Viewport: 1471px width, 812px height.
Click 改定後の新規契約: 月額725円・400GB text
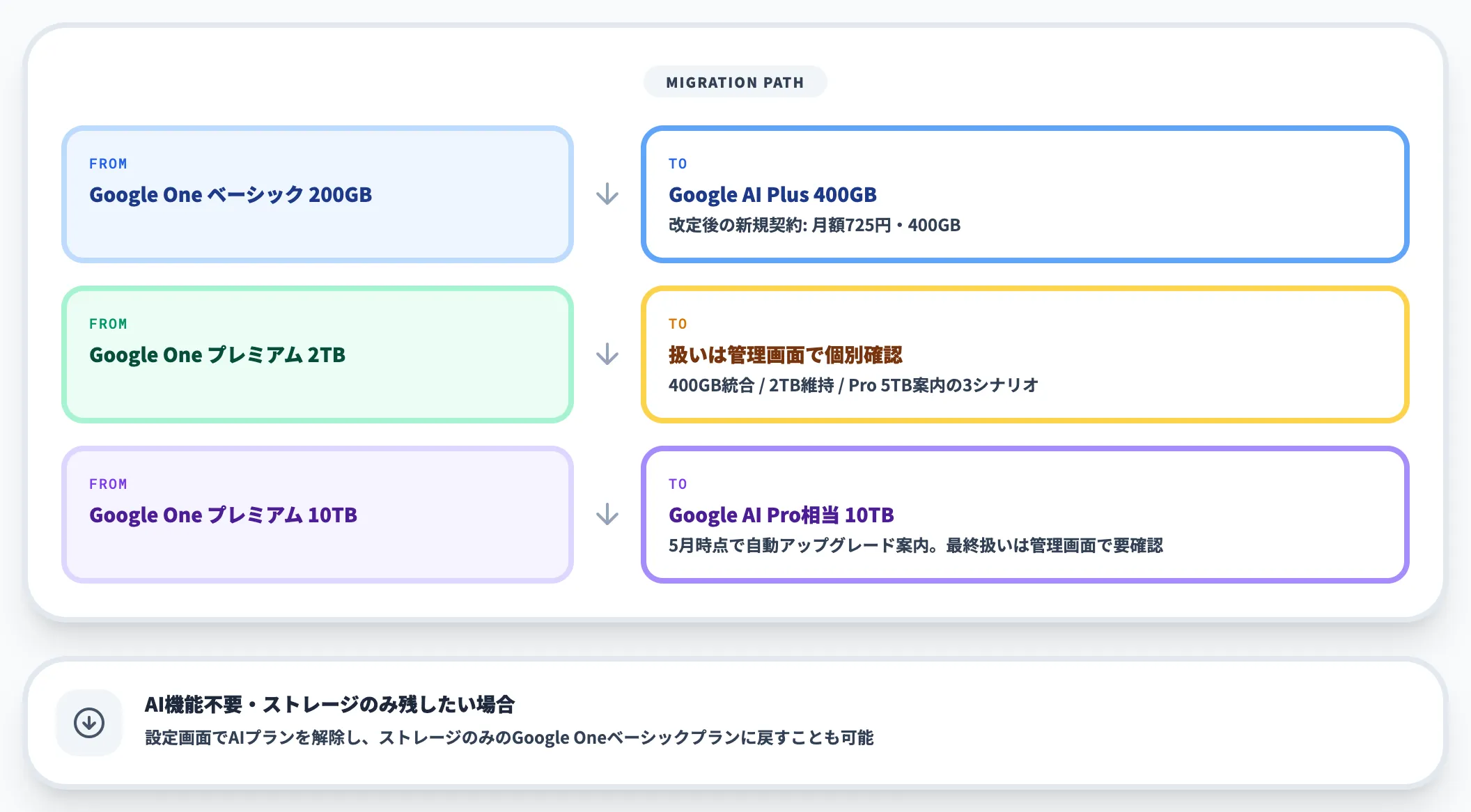click(814, 225)
